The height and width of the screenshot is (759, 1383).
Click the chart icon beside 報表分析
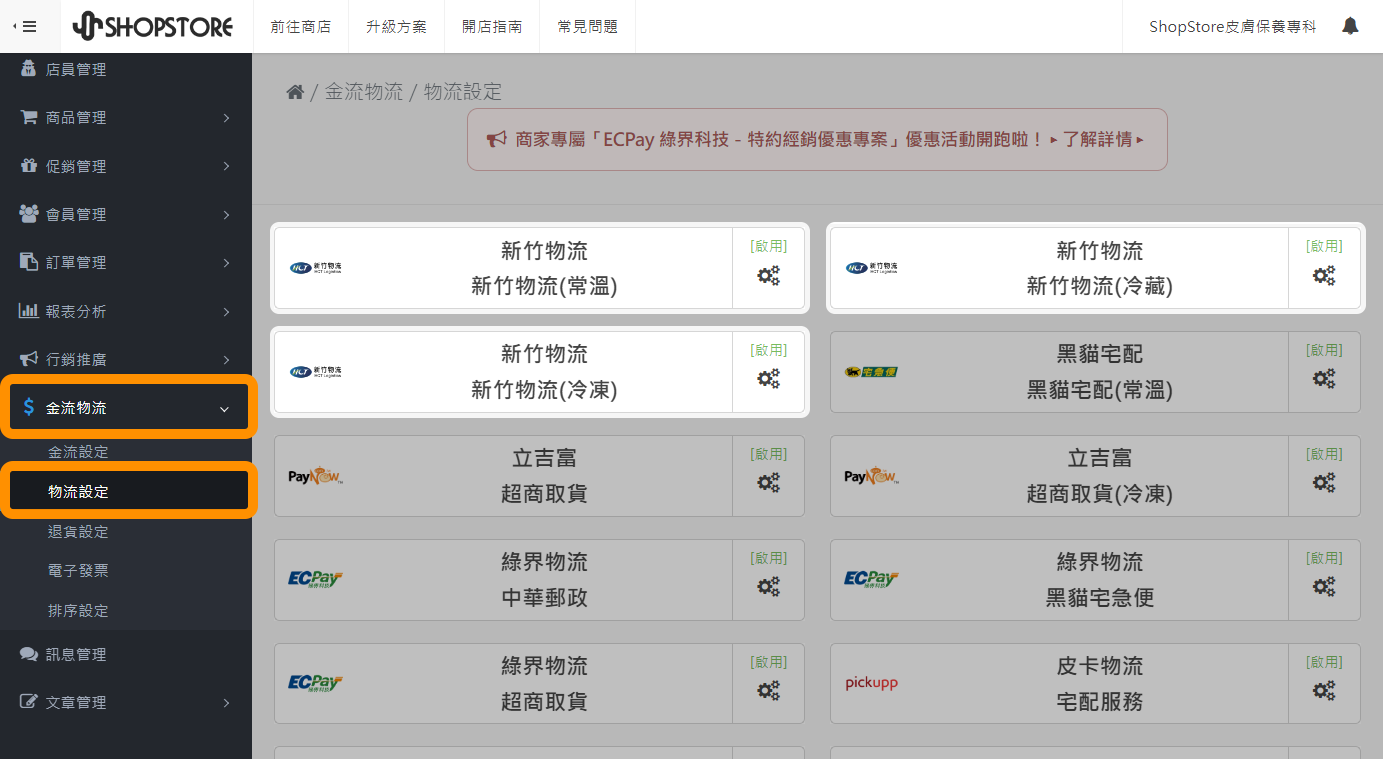[x=29, y=311]
